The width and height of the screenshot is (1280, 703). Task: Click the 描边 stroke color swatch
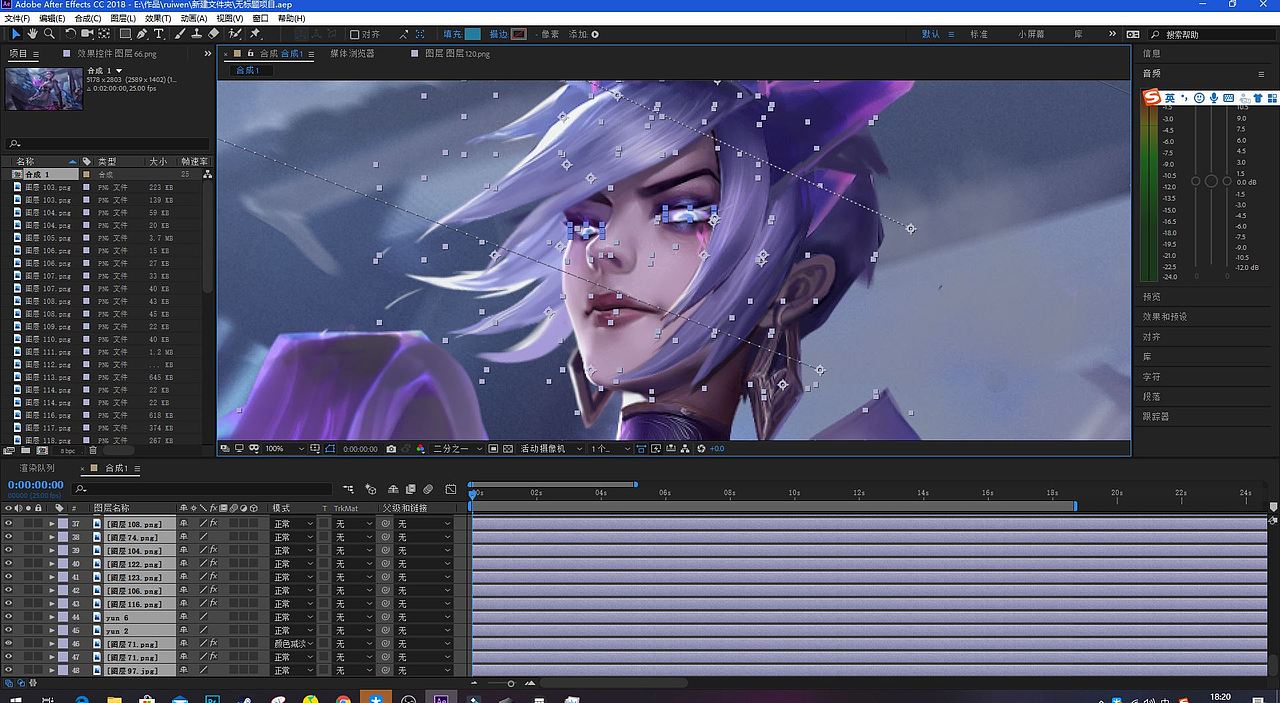tap(519, 34)
